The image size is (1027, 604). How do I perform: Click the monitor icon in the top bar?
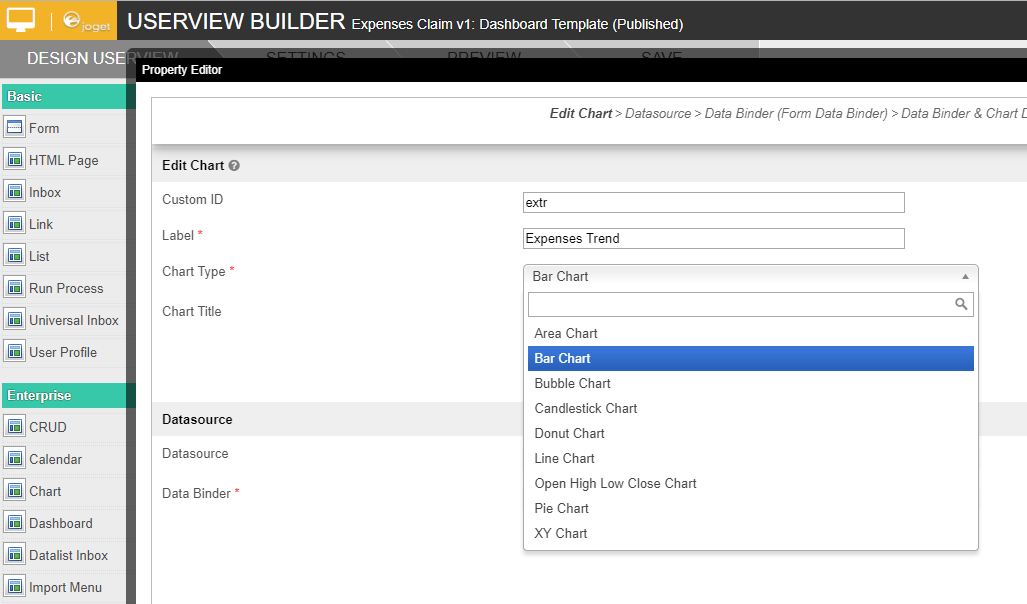(x=21, y=20)
